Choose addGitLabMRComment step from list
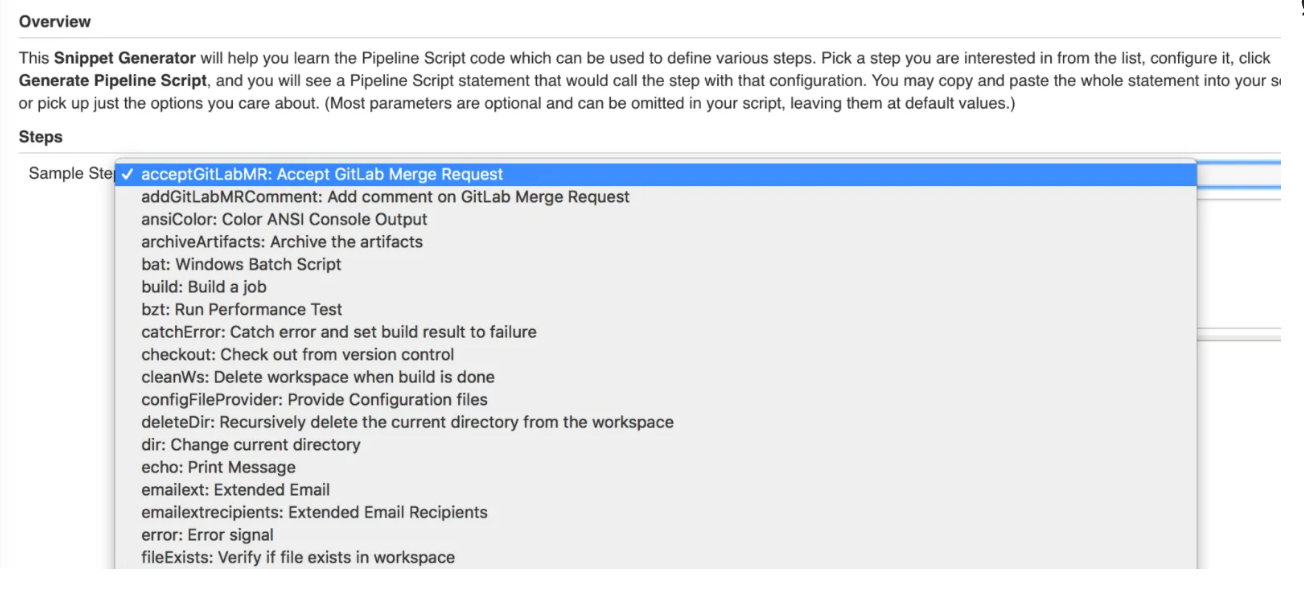This screenshot has height=598, width=1304. pos(385,197)
